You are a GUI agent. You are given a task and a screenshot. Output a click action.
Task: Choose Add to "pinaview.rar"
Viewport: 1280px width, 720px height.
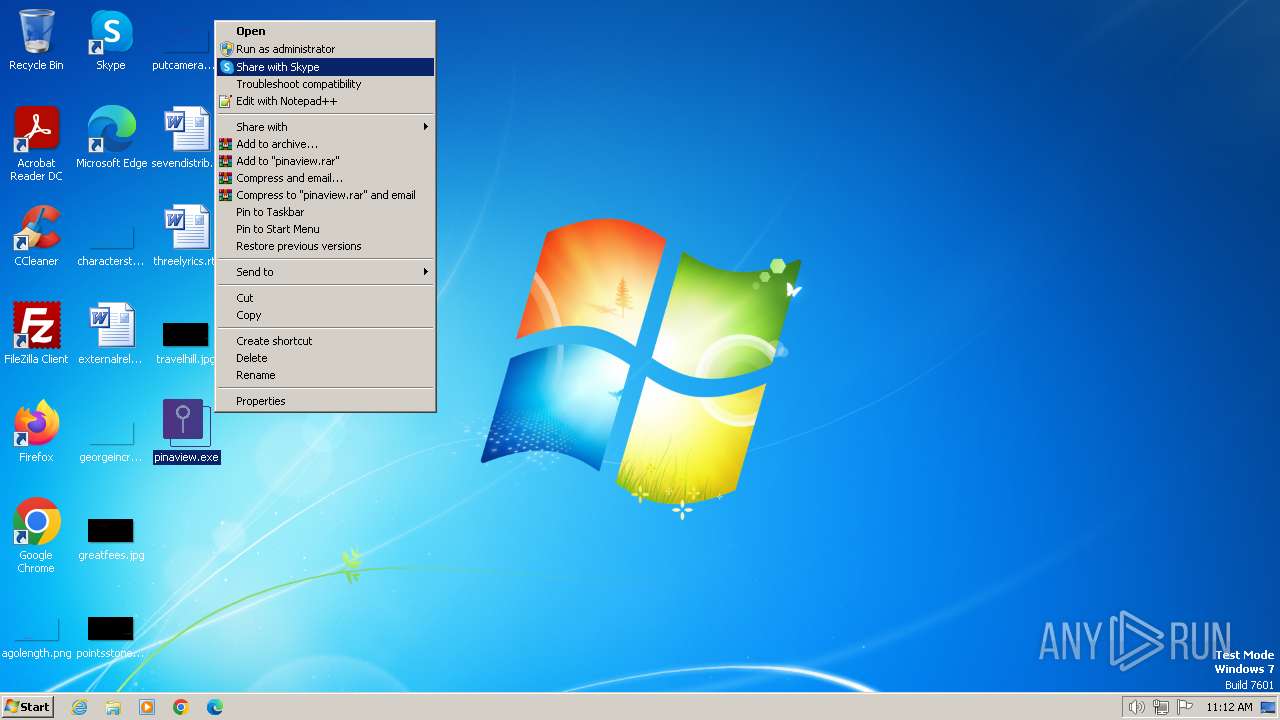coord(326,161)
